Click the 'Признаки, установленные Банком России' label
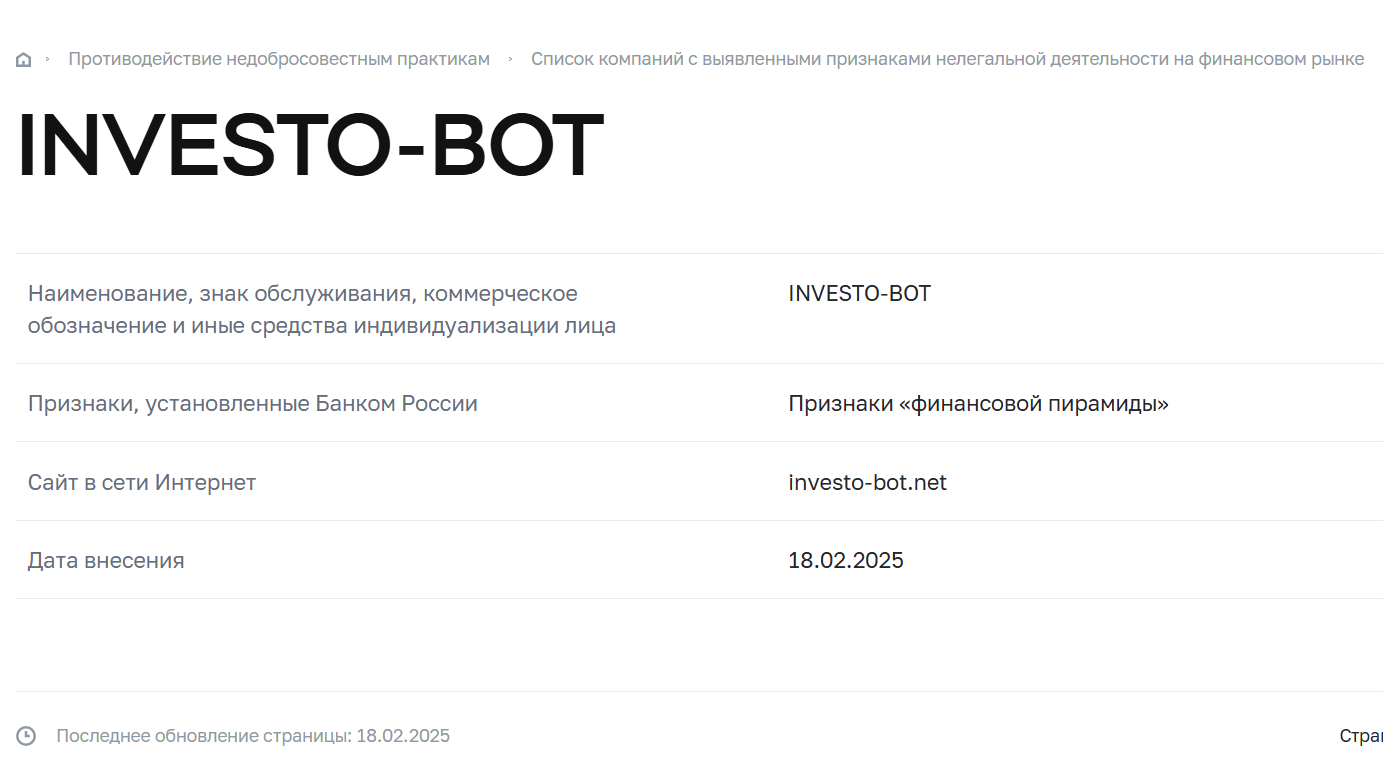 [253, 404]
